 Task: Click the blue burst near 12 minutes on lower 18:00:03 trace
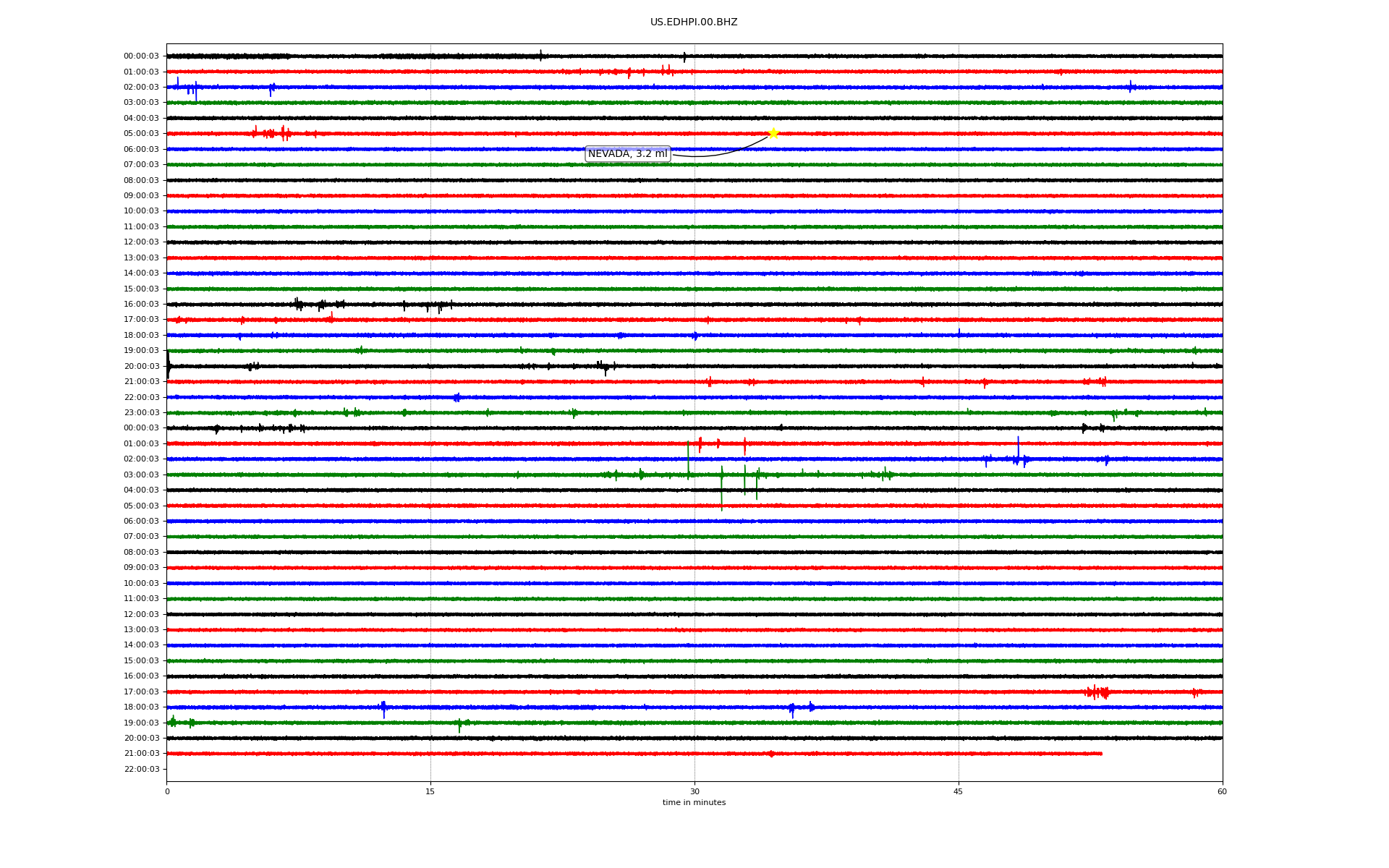(383, 708)
